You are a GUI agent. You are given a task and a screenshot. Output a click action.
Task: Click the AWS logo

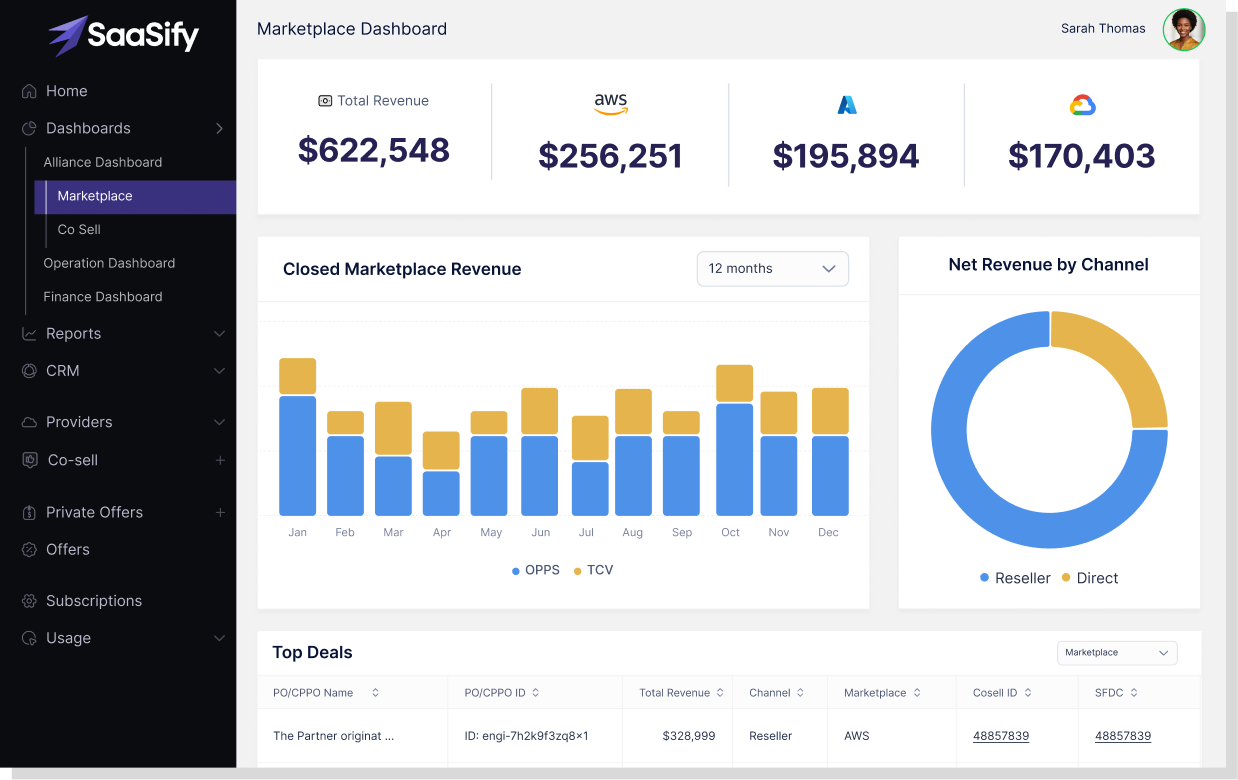(610, 104)
